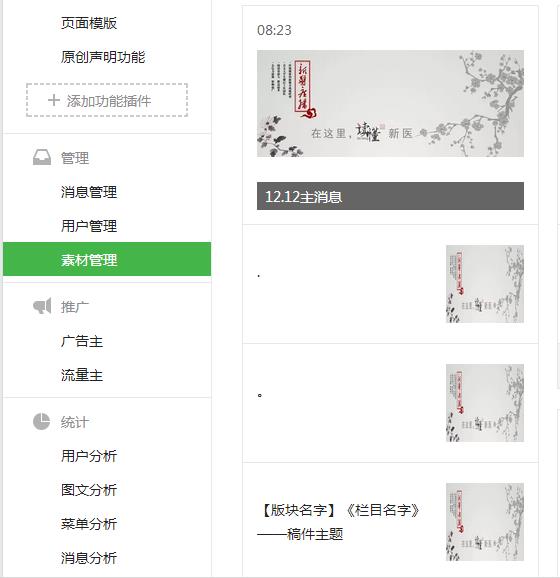Screen dimensions: 560x578
Task: Open 原创声明功能 menu item
Action: pyautogui.click(x=103, y=57)
